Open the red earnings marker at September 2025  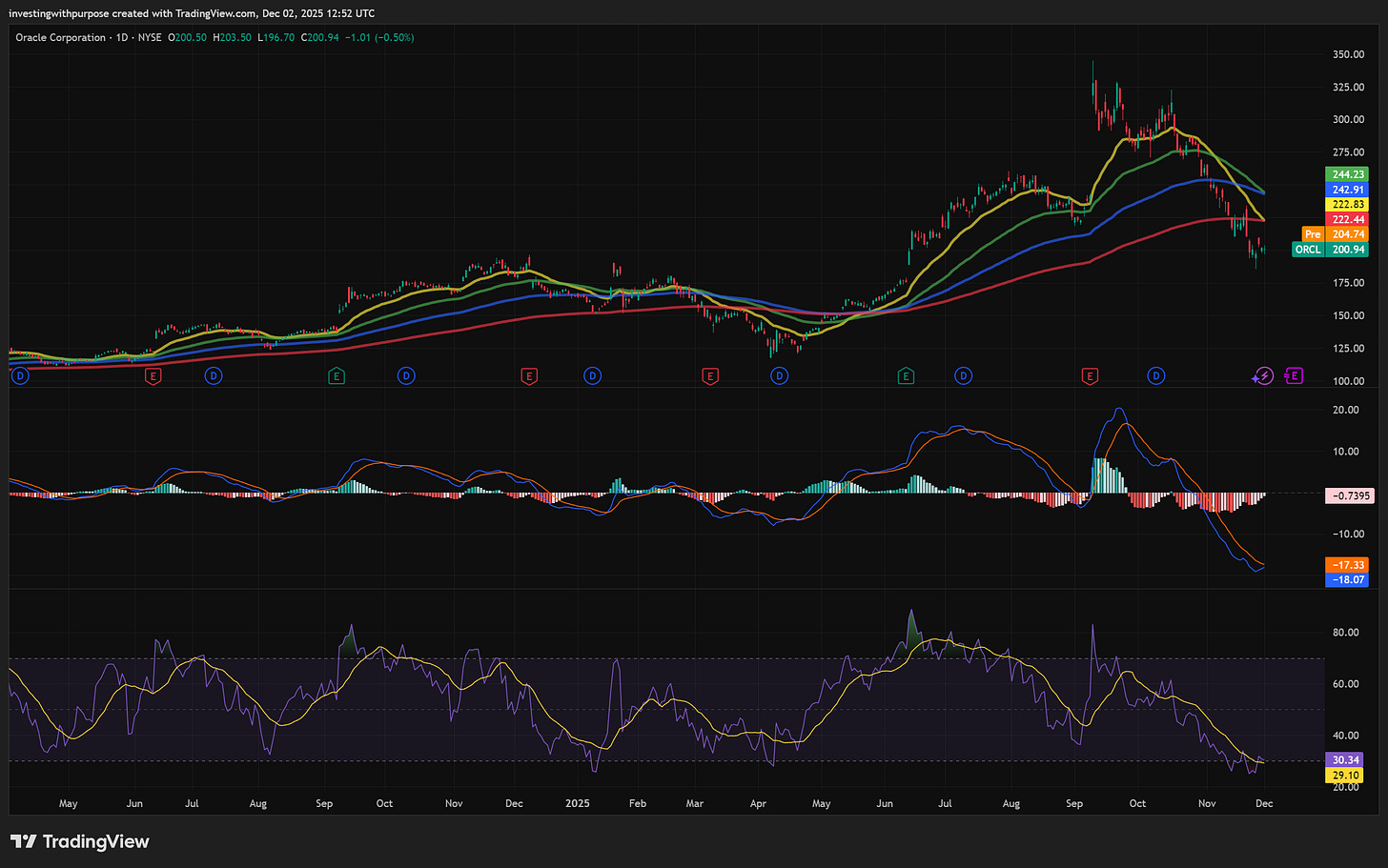(1090, 376)
